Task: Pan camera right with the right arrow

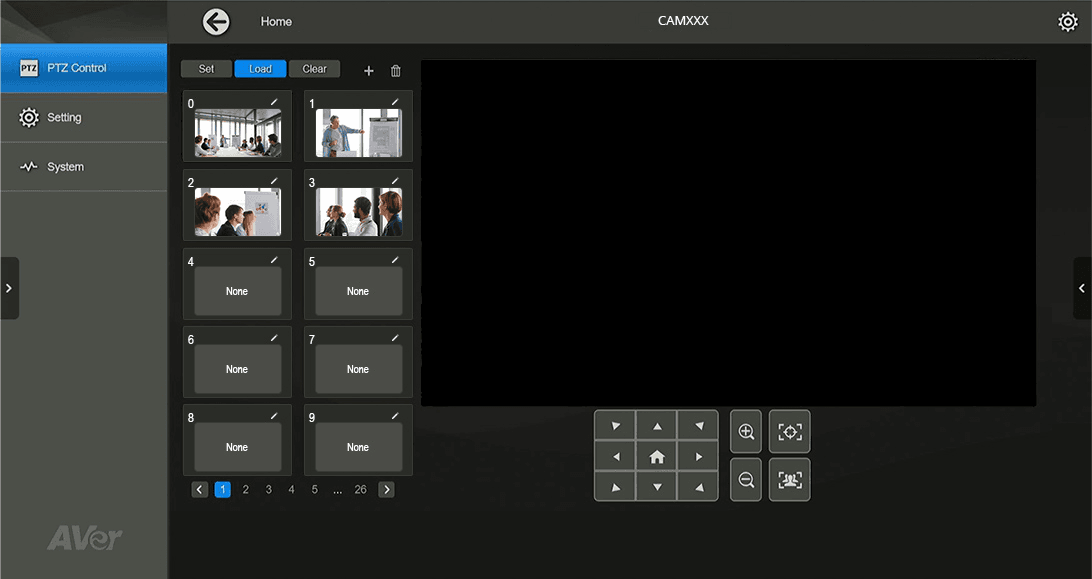Action: pos(698,456)
